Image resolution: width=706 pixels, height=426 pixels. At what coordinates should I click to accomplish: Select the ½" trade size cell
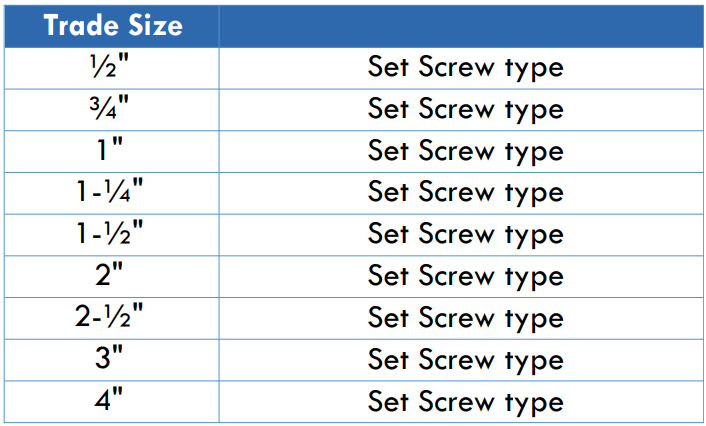click(112, 68)
